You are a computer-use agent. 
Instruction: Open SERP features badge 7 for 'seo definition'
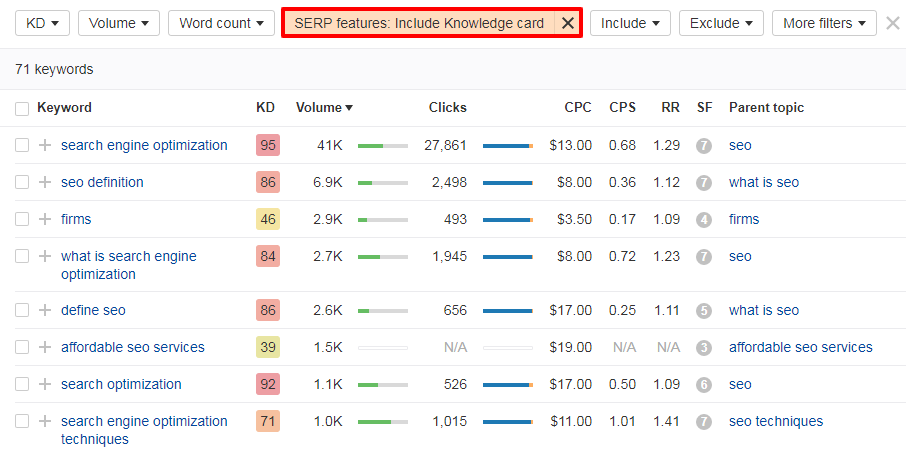tap(703, 183)
